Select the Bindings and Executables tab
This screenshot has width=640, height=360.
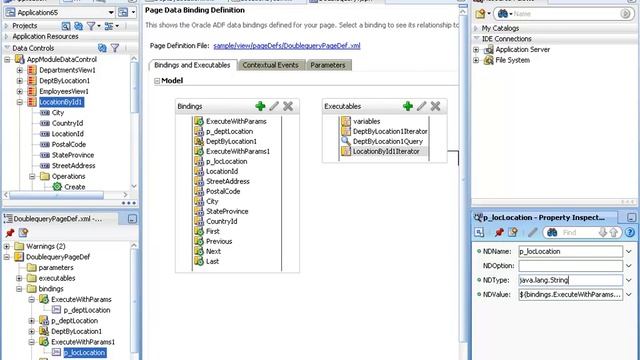point(192,65)
